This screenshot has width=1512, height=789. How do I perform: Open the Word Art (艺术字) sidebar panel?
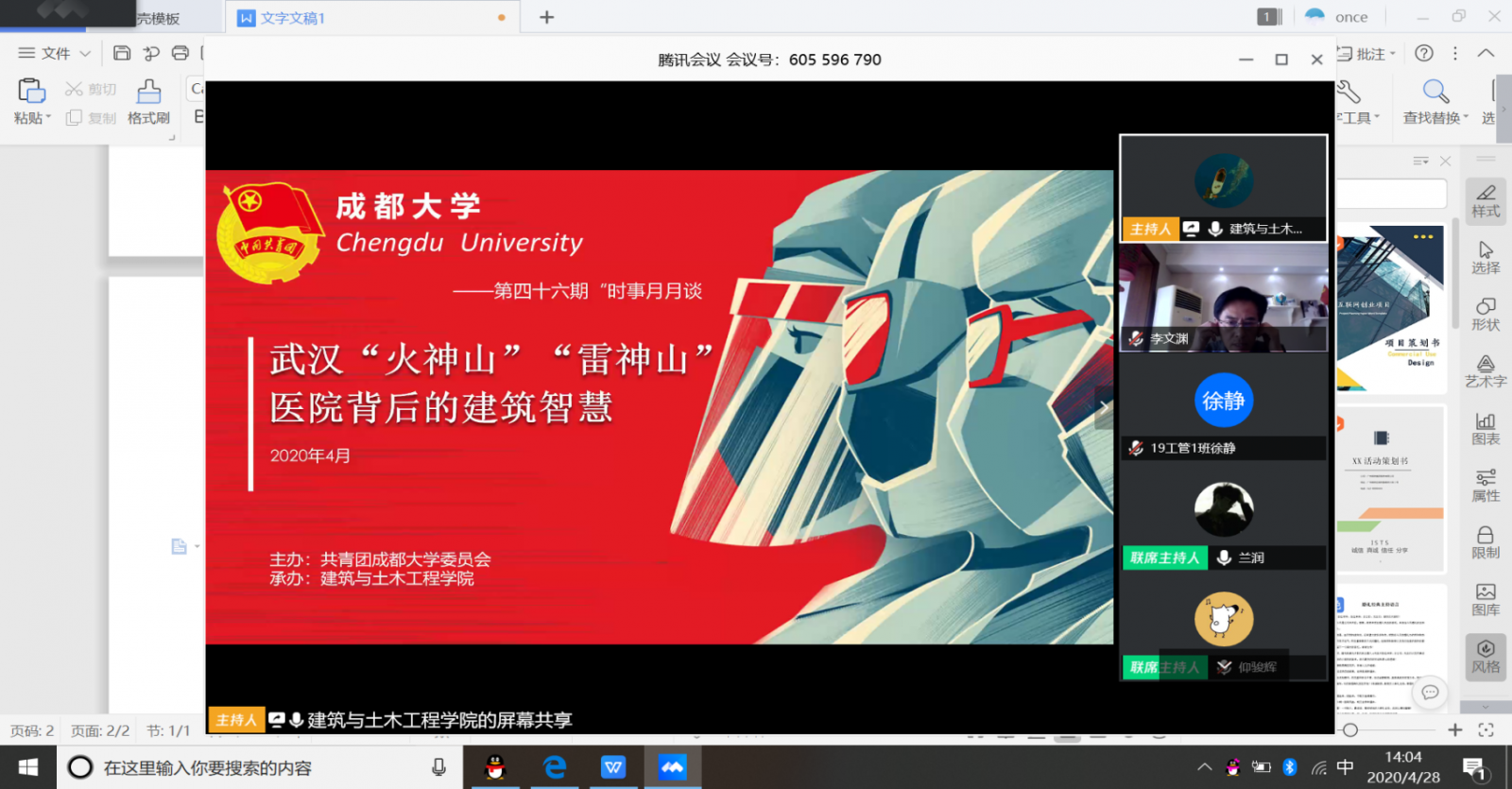(1485, 371)
